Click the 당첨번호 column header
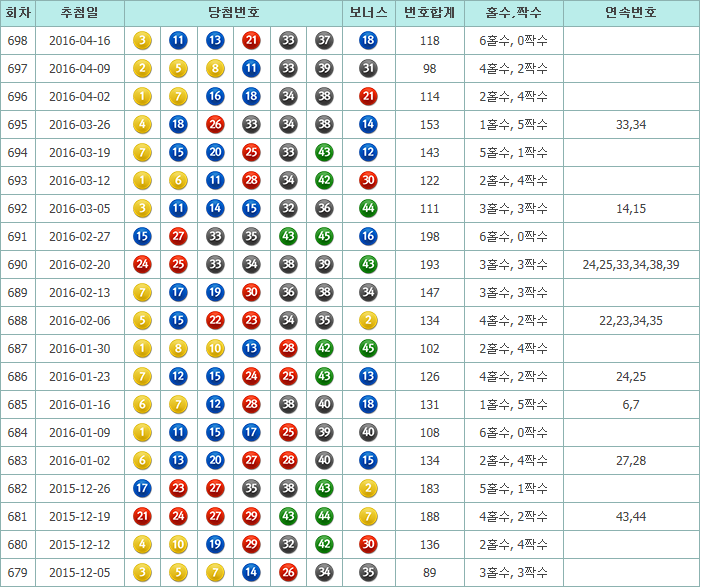 (x=233, y=13)
